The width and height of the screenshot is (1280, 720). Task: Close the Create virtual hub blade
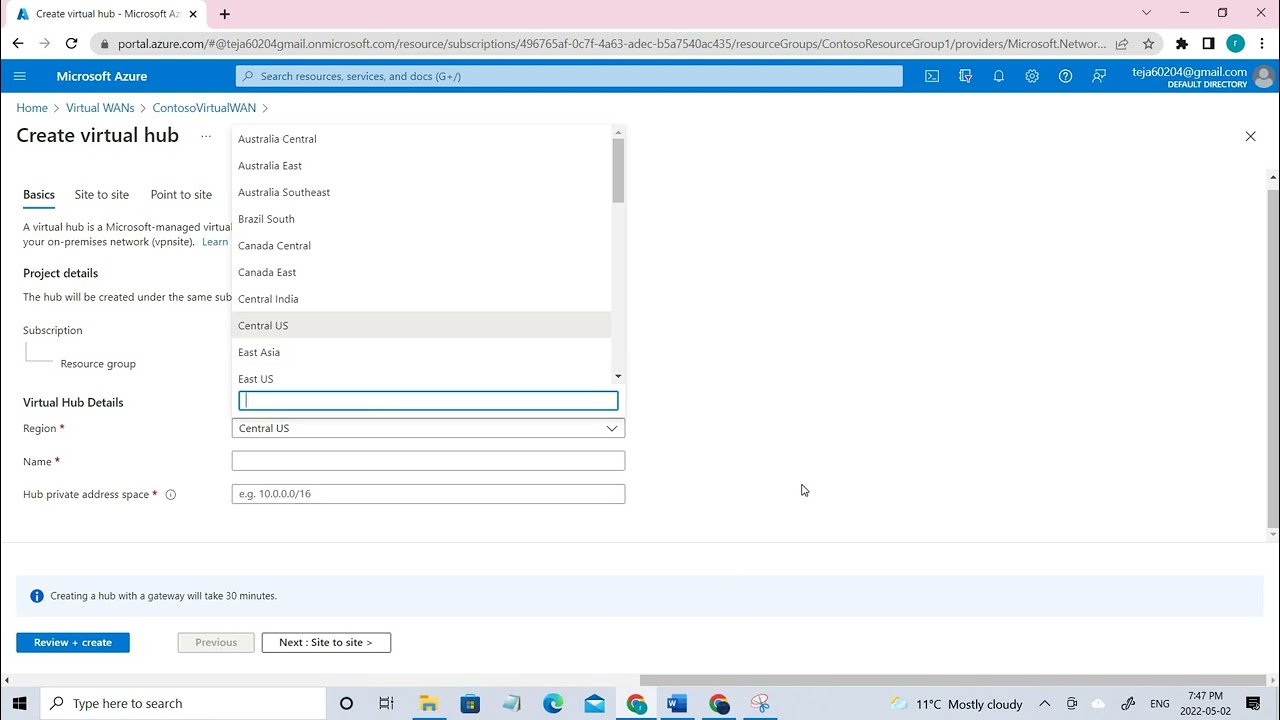[x=1250, y=136]
